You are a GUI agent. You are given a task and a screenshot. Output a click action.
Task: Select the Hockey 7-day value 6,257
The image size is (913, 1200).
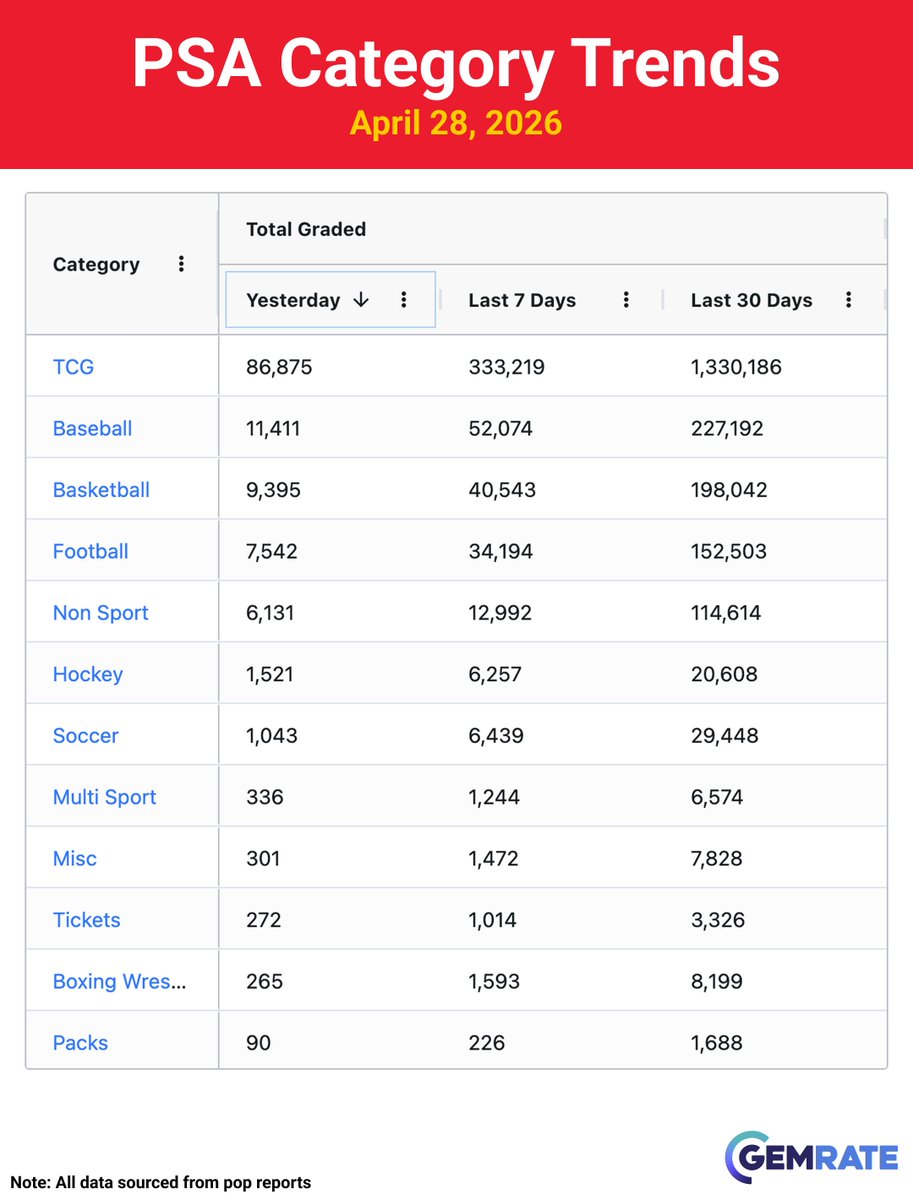tap(495, 674)
